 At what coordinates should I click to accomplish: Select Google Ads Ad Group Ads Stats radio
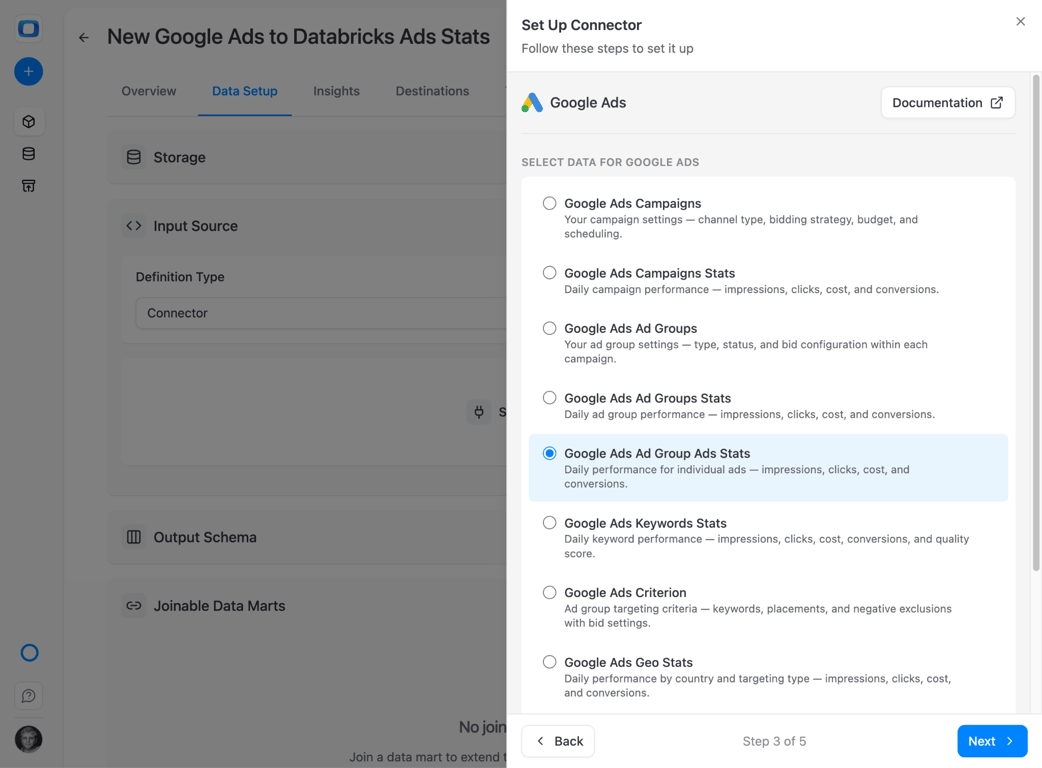pyautogui.click(x=550, y=453)
